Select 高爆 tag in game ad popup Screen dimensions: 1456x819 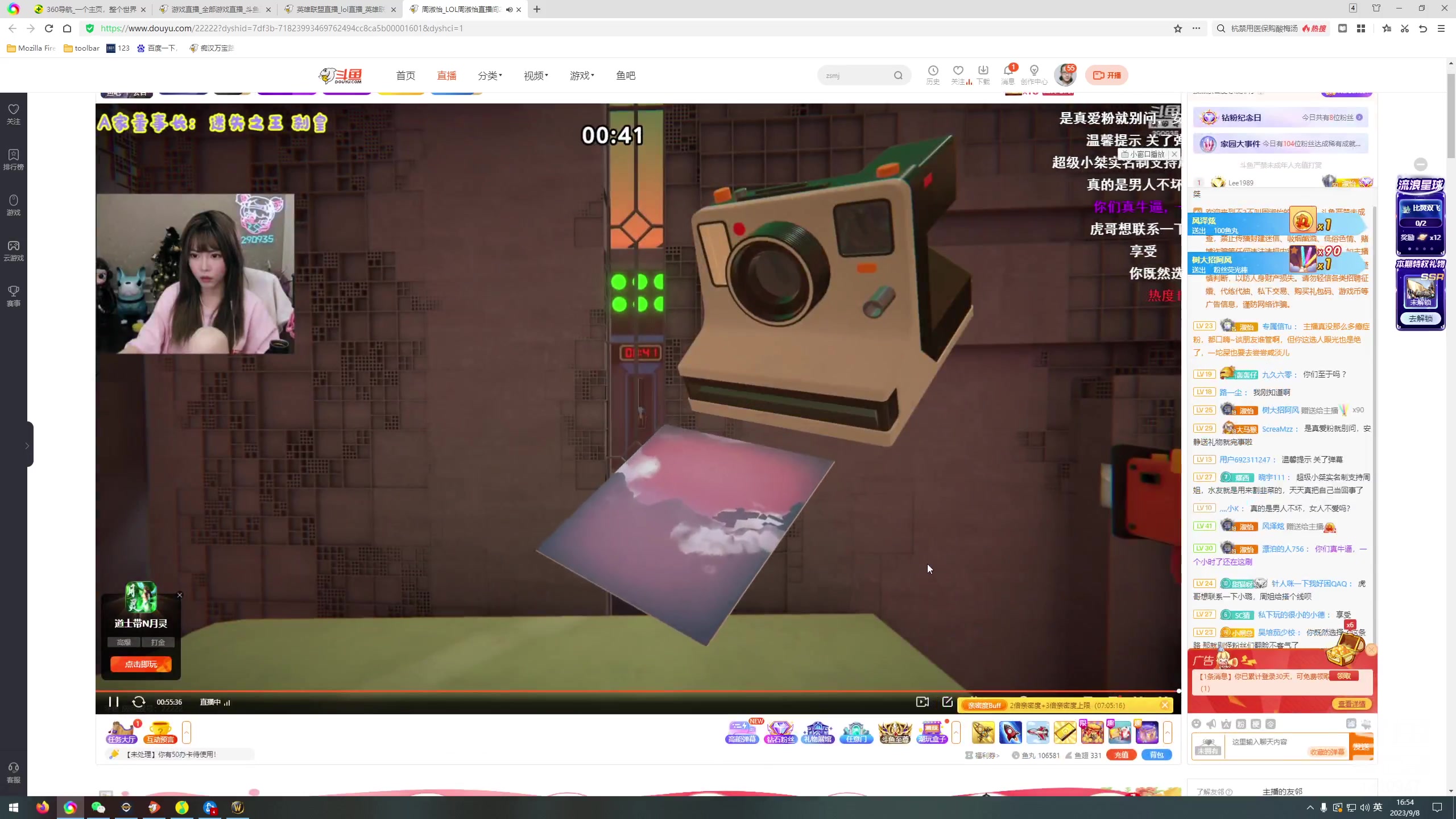(123, 642)
